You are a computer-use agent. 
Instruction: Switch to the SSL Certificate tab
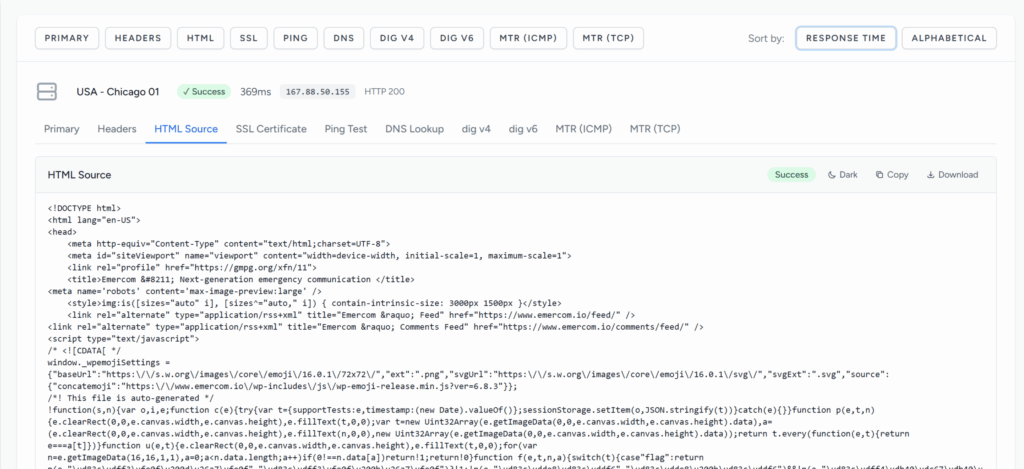tap(271, 129)
